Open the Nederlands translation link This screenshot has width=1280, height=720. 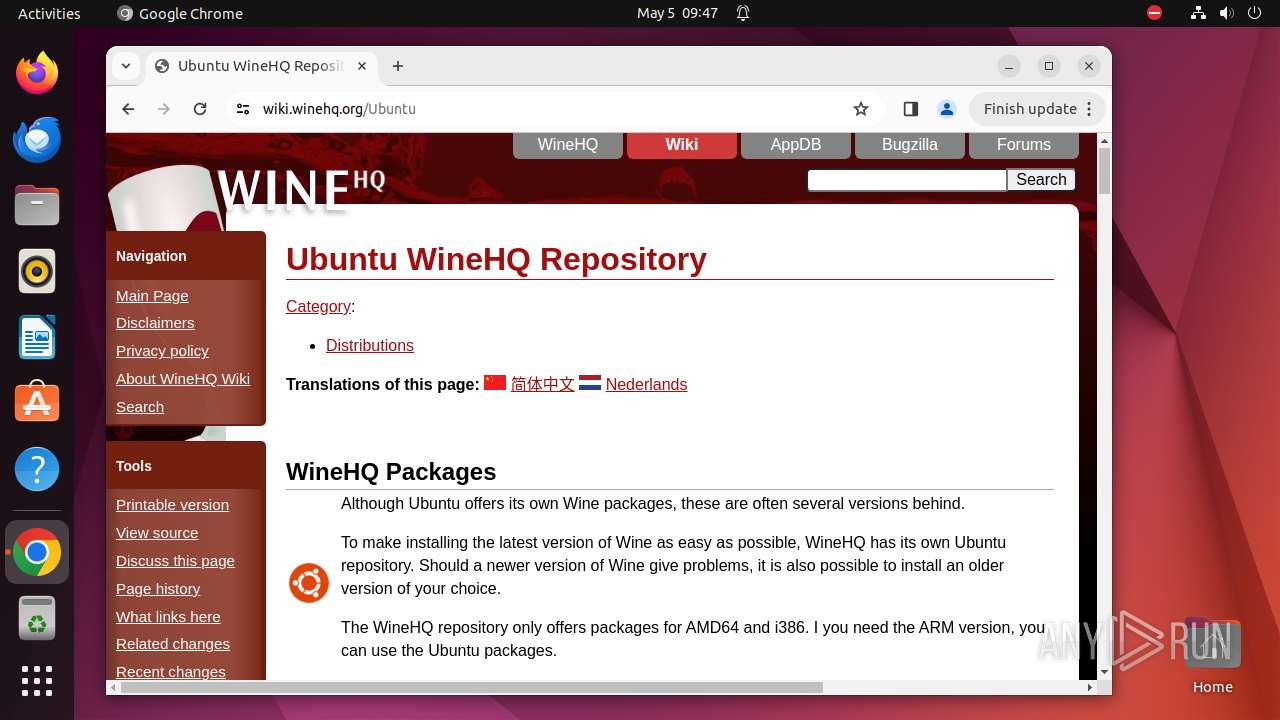(x=646, y=385)
